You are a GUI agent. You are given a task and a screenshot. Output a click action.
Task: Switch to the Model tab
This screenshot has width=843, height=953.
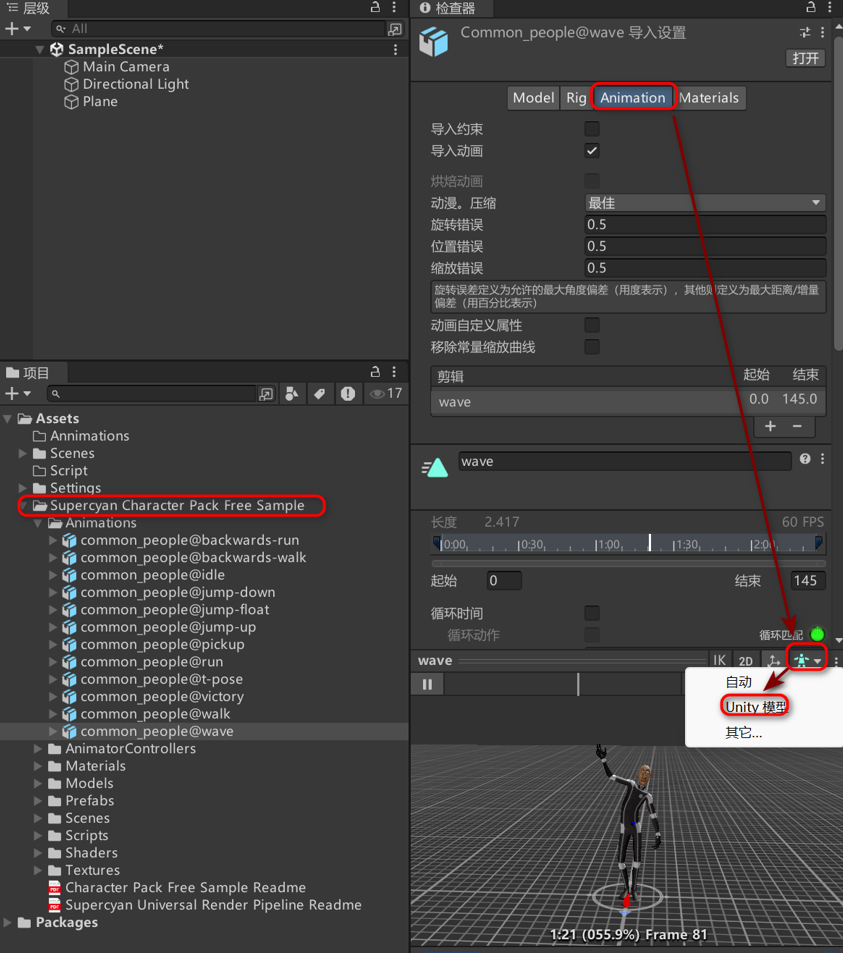(x=533, y=98)
